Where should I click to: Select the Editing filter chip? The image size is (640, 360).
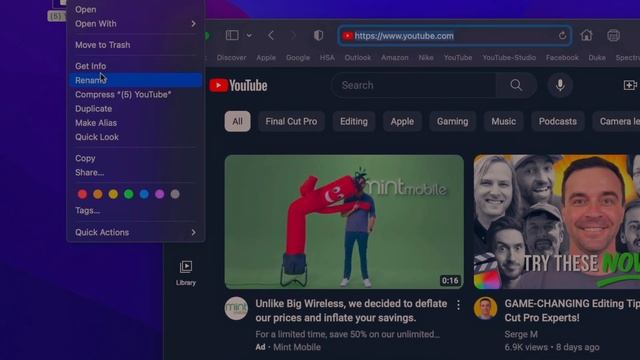[x=353, y=121]
